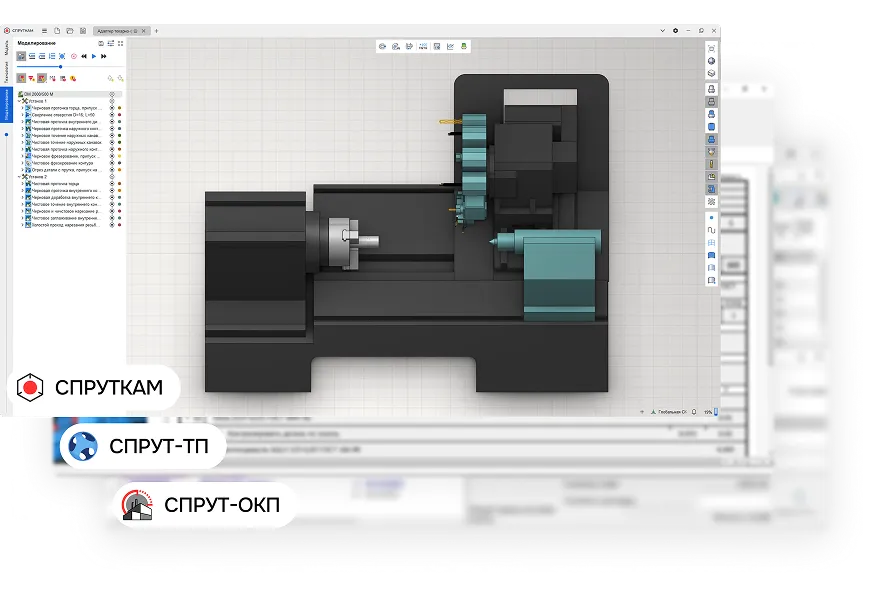
Task: Click the panel grid-layout icon in header
Action: click(x=120, y=43)
